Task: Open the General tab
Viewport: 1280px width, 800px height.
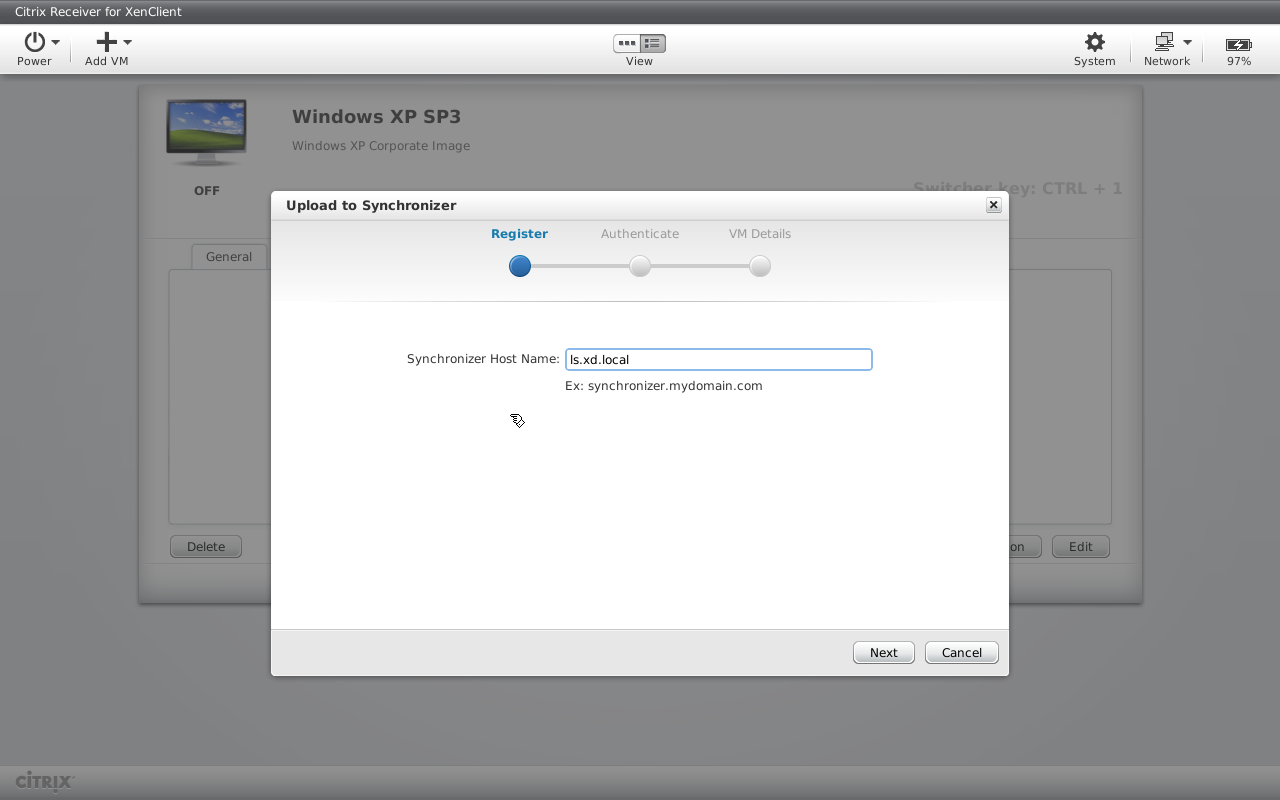Action: pos(228,257)
